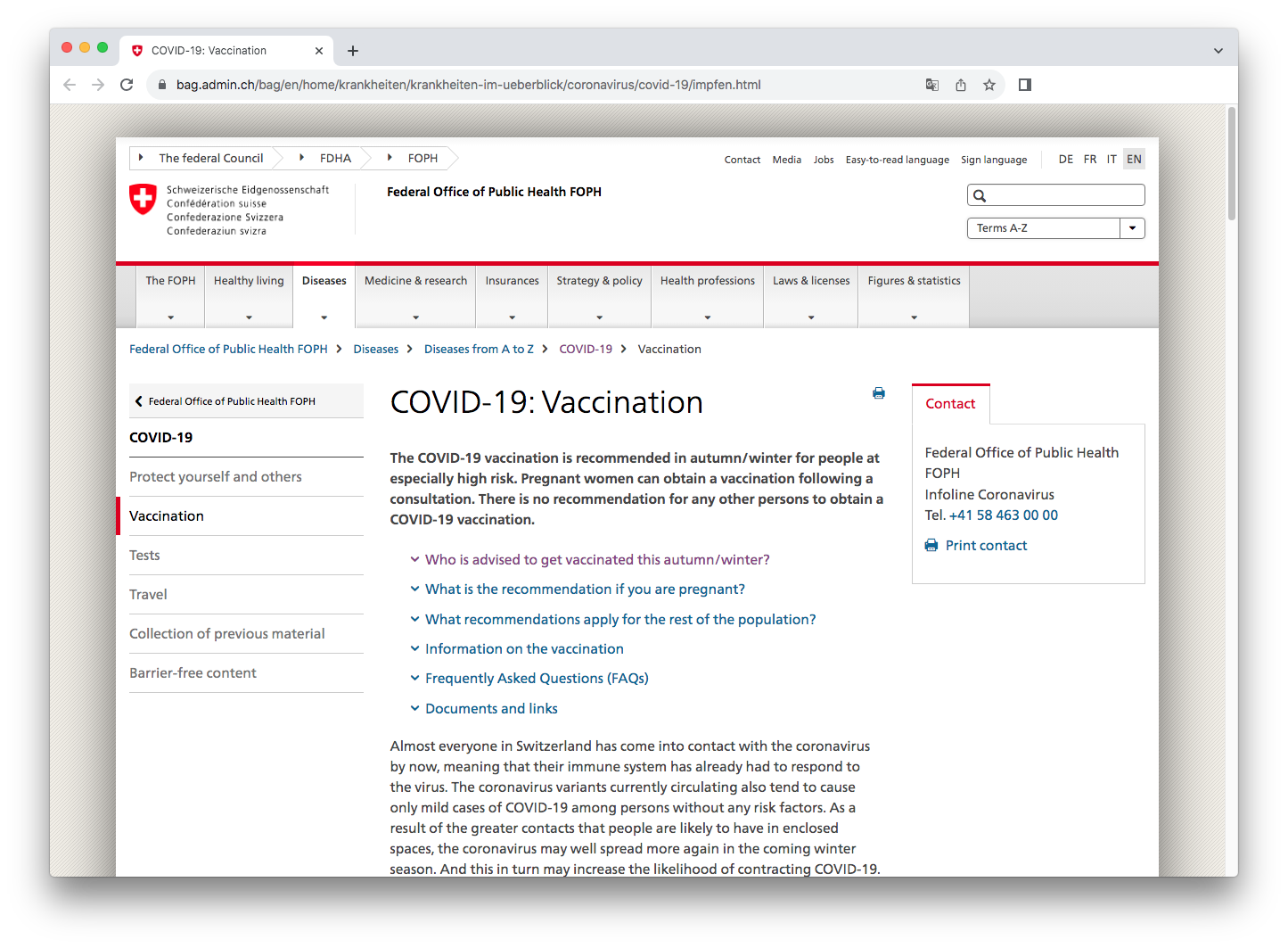This screenshot has width=1288, height=948.
Task: Click into the site search field
Action: point(1056,195)
